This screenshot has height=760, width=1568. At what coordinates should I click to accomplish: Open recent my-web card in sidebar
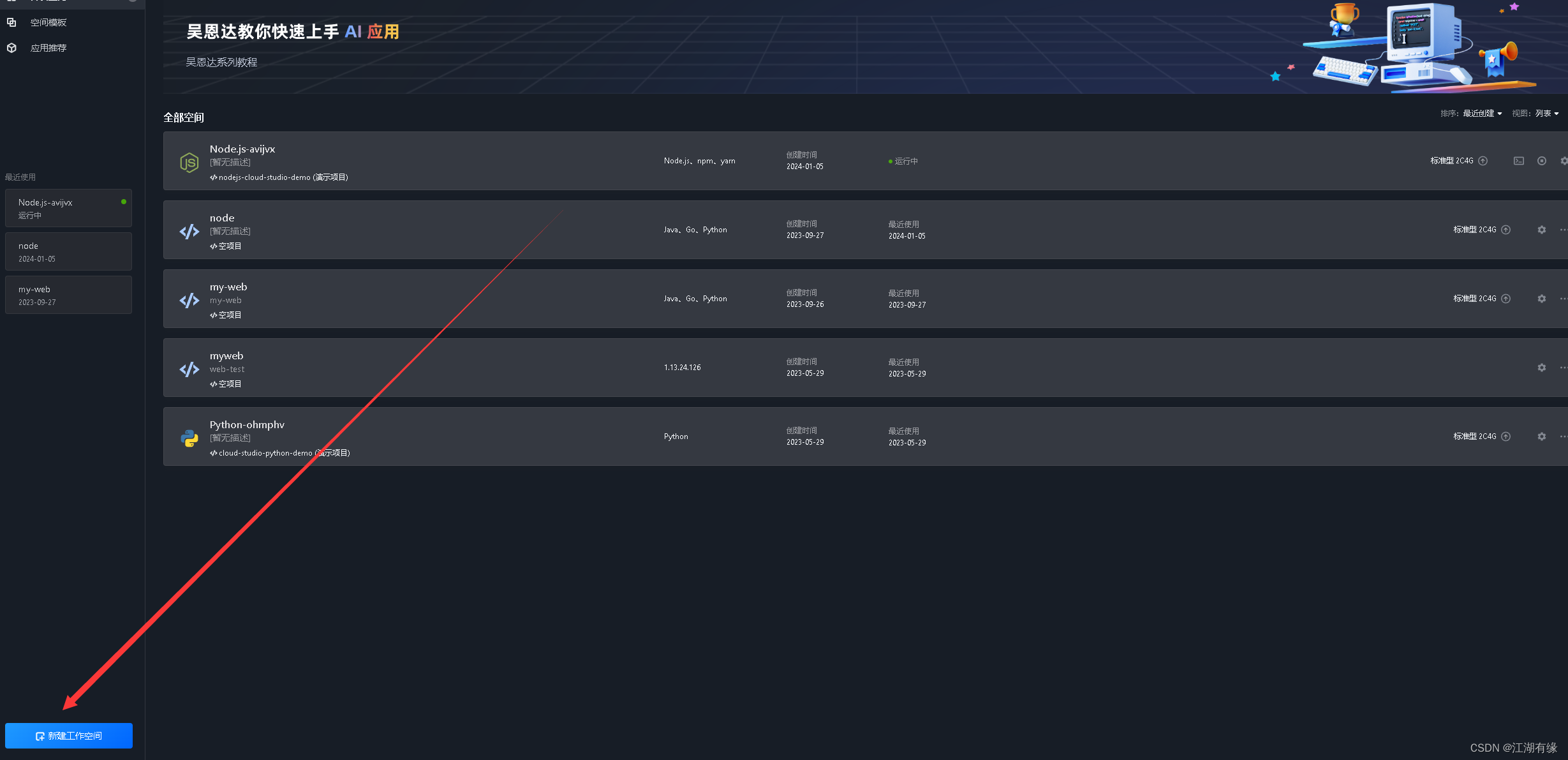pos(68,295)
